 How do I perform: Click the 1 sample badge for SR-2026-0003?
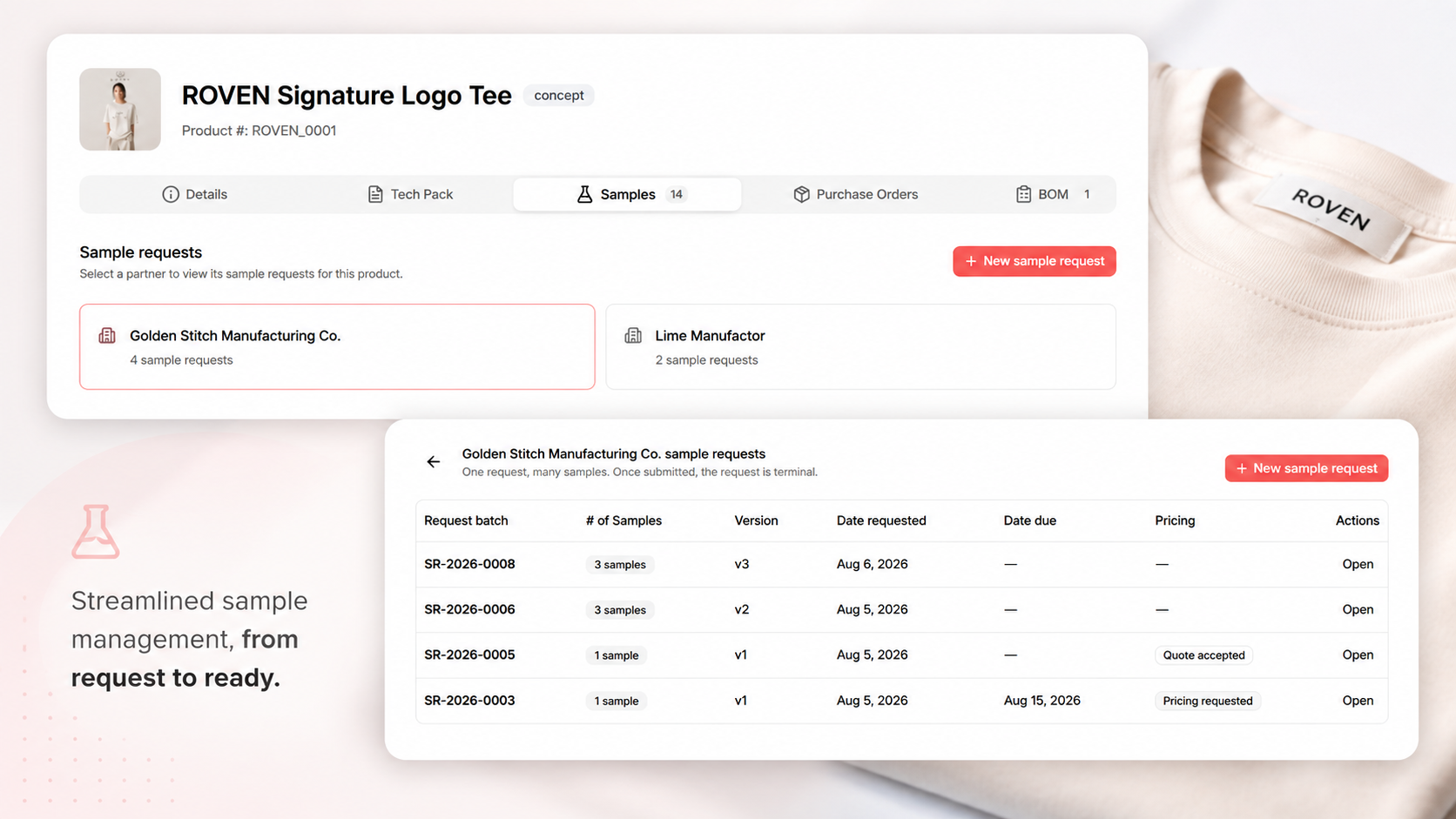tap(617, 701)
